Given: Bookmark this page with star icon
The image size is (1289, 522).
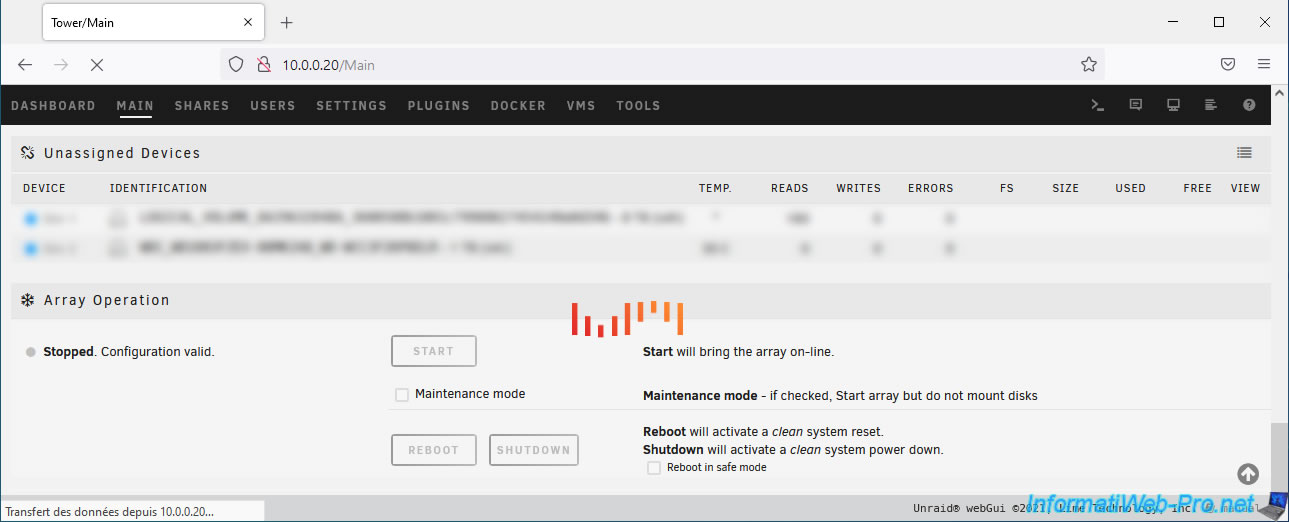Looking at the screenshot, I should (x=1089, y=64).
